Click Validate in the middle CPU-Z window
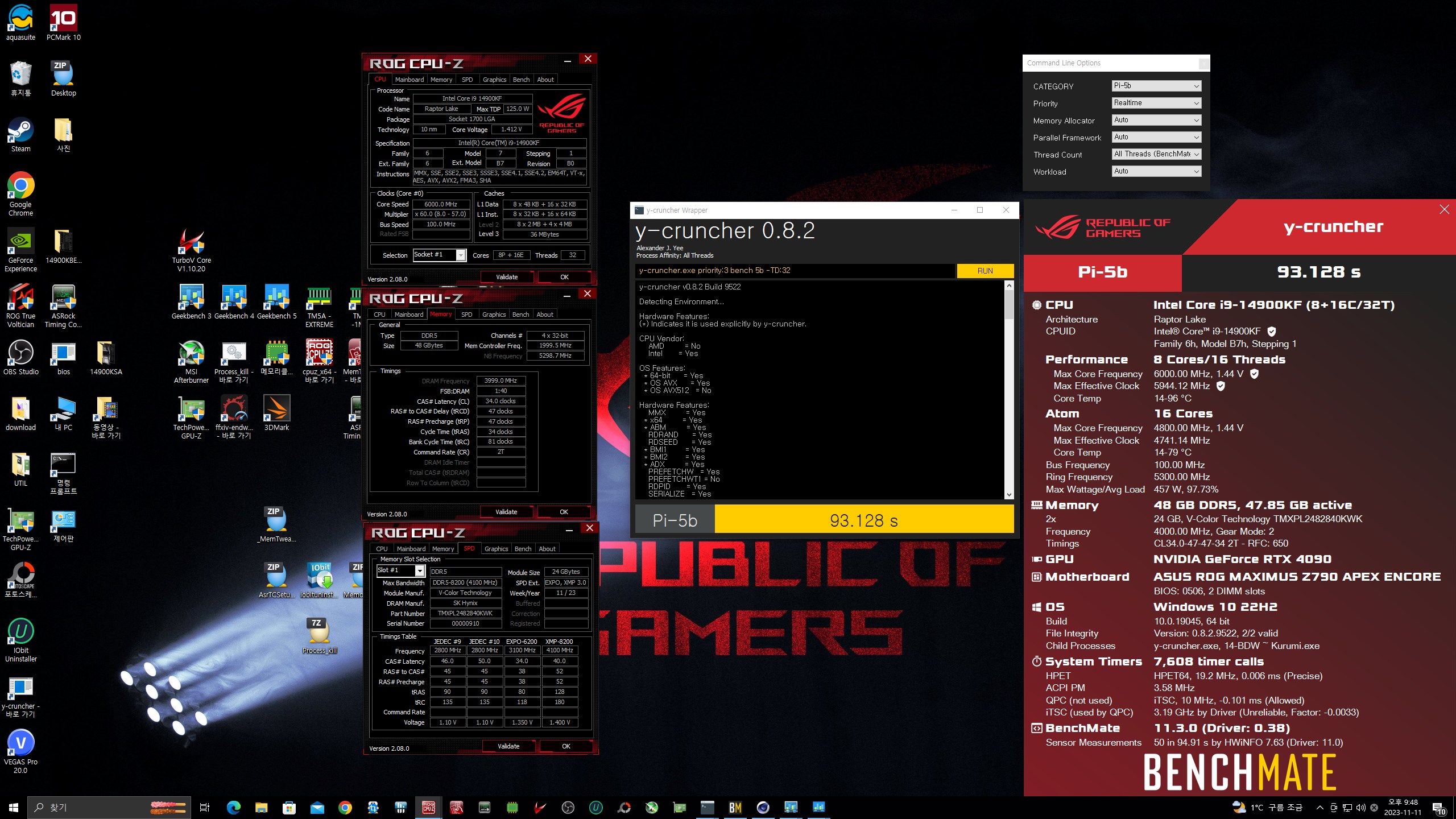Image resolution: width=1456 pixels, height=819 pixels. (x=506, y=512)
